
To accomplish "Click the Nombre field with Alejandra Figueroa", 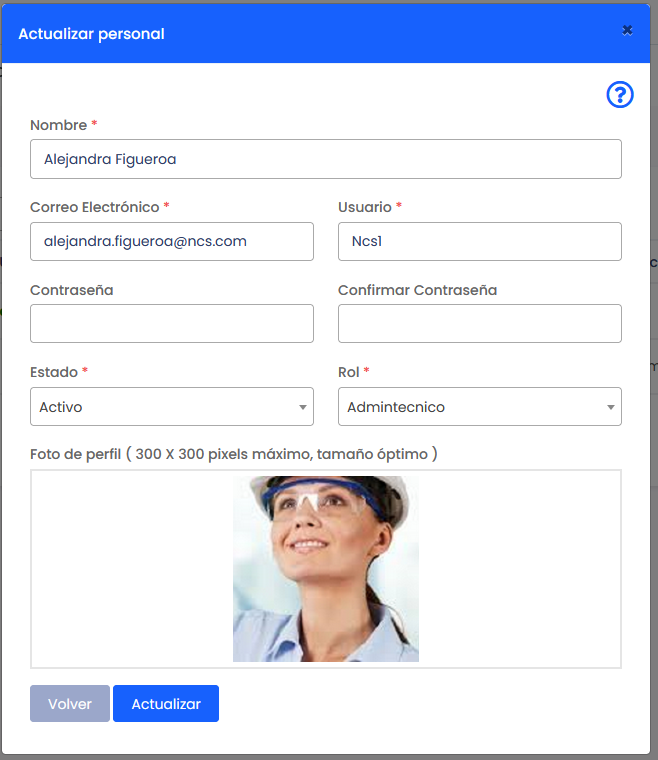I will pyautogui.click(x=326, y=159).
